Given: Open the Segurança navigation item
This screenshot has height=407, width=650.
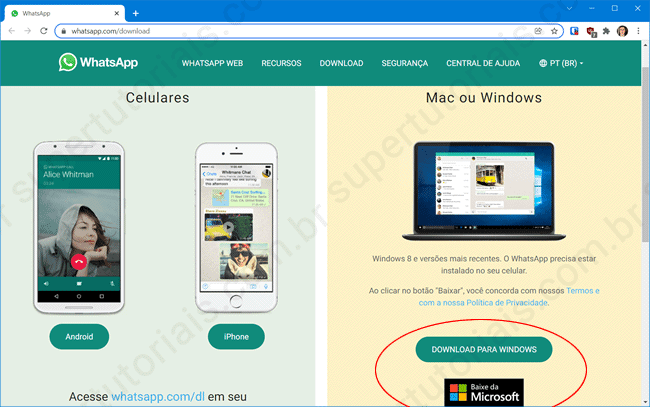Looking at the screenshot, I should click(404, 64).
